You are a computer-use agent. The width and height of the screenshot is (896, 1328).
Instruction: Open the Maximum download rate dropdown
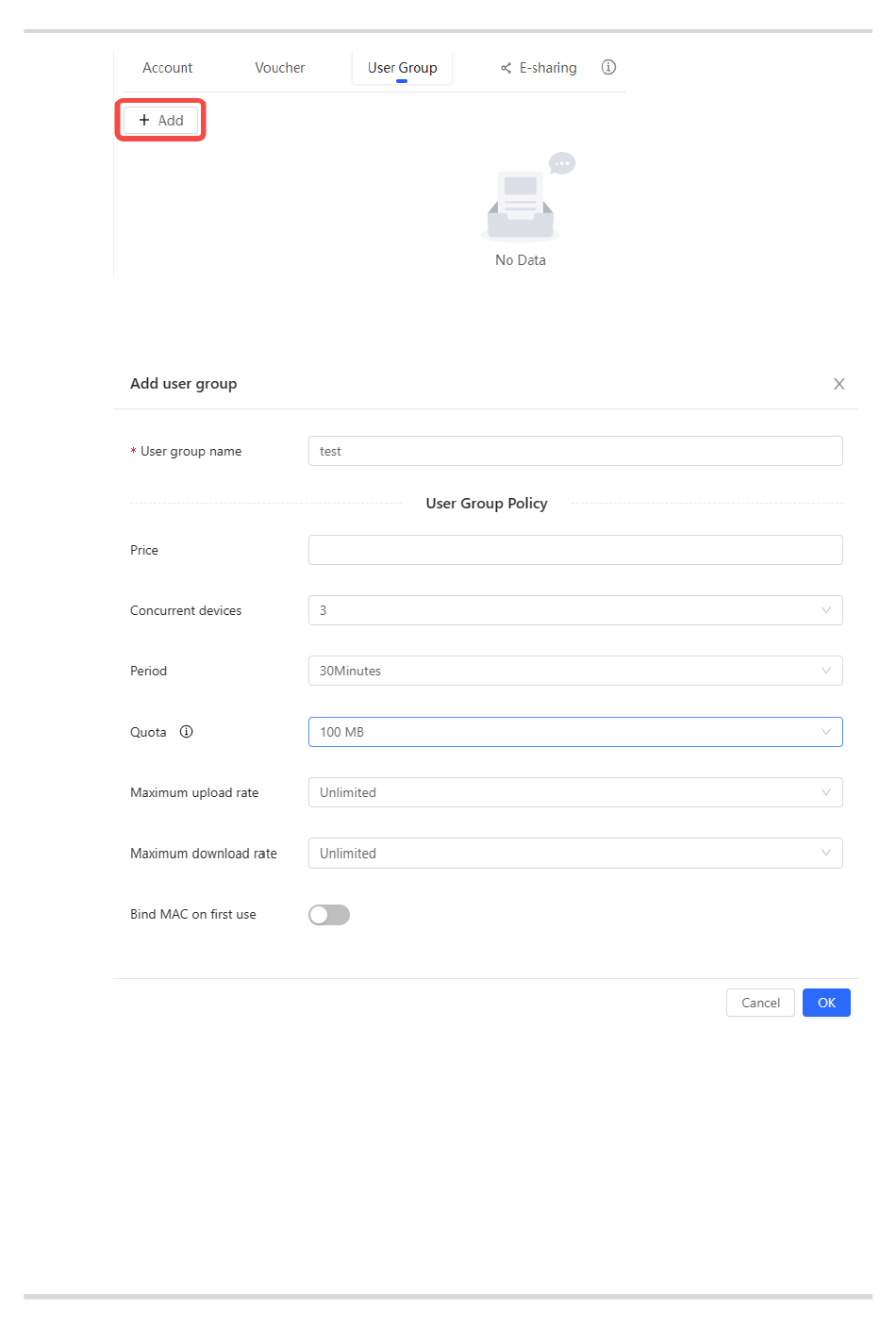click(x=575, y=854)
